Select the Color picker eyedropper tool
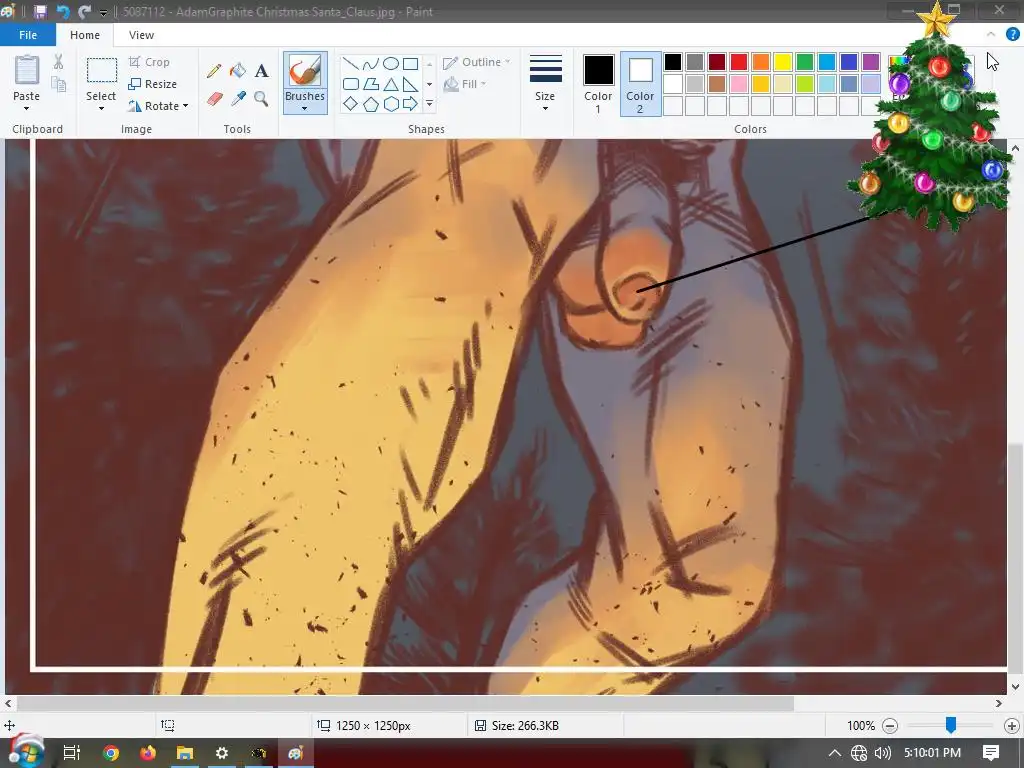The width and height of the screenshot is (1024, 768). pyautogui.click(x=238, y=99)
